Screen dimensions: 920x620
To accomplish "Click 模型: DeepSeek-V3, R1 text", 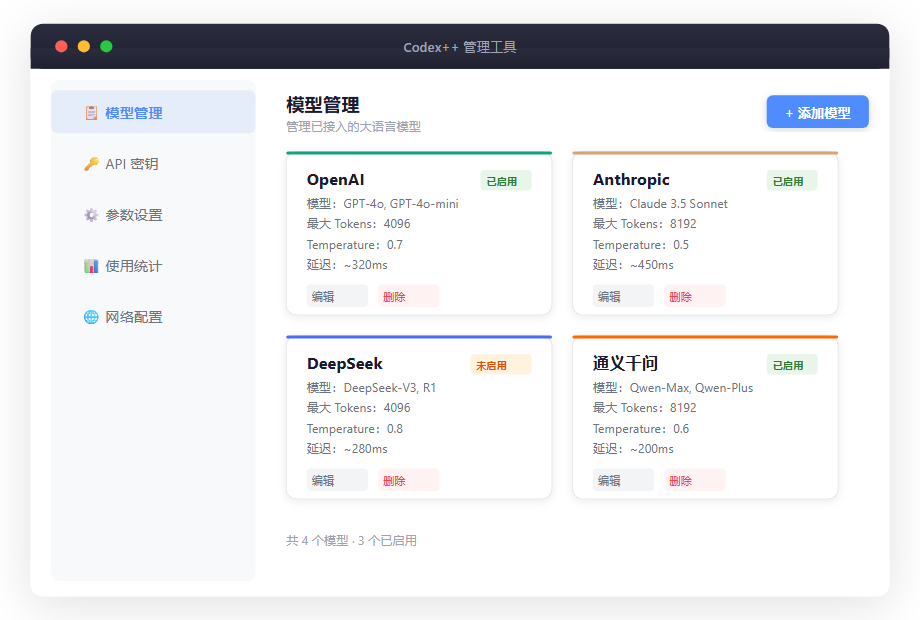I will click(371, 388).
